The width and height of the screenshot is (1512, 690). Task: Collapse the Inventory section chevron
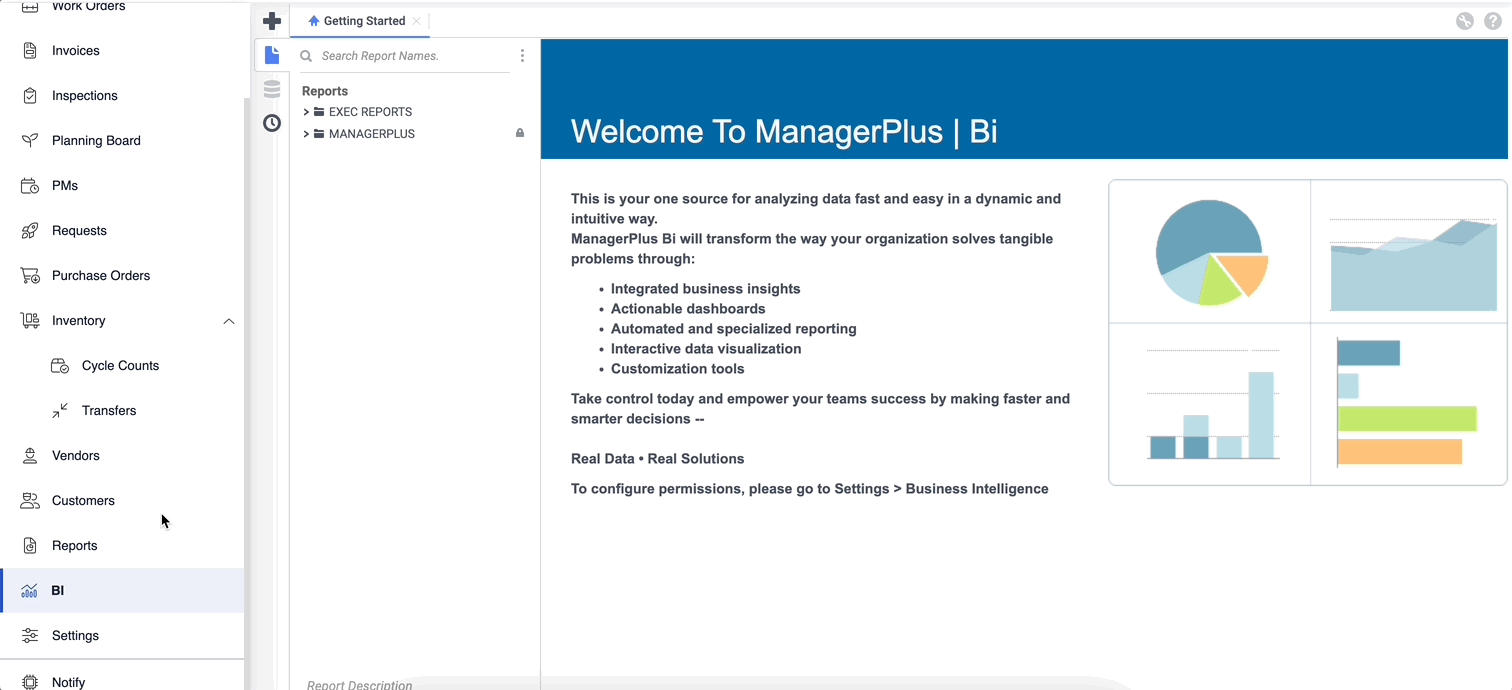point(229,321)
